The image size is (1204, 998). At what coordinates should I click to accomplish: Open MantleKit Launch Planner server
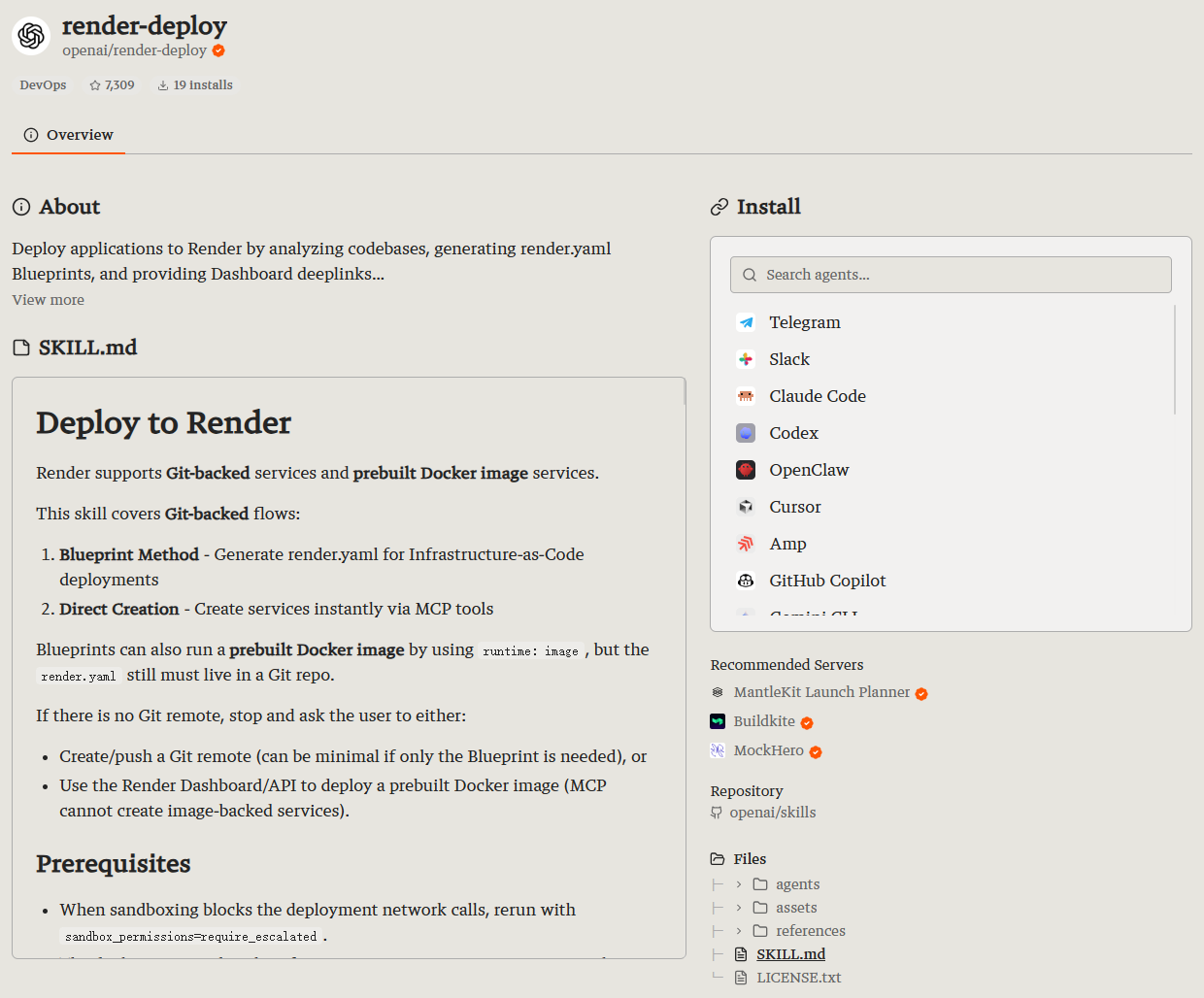pos(820,692)
